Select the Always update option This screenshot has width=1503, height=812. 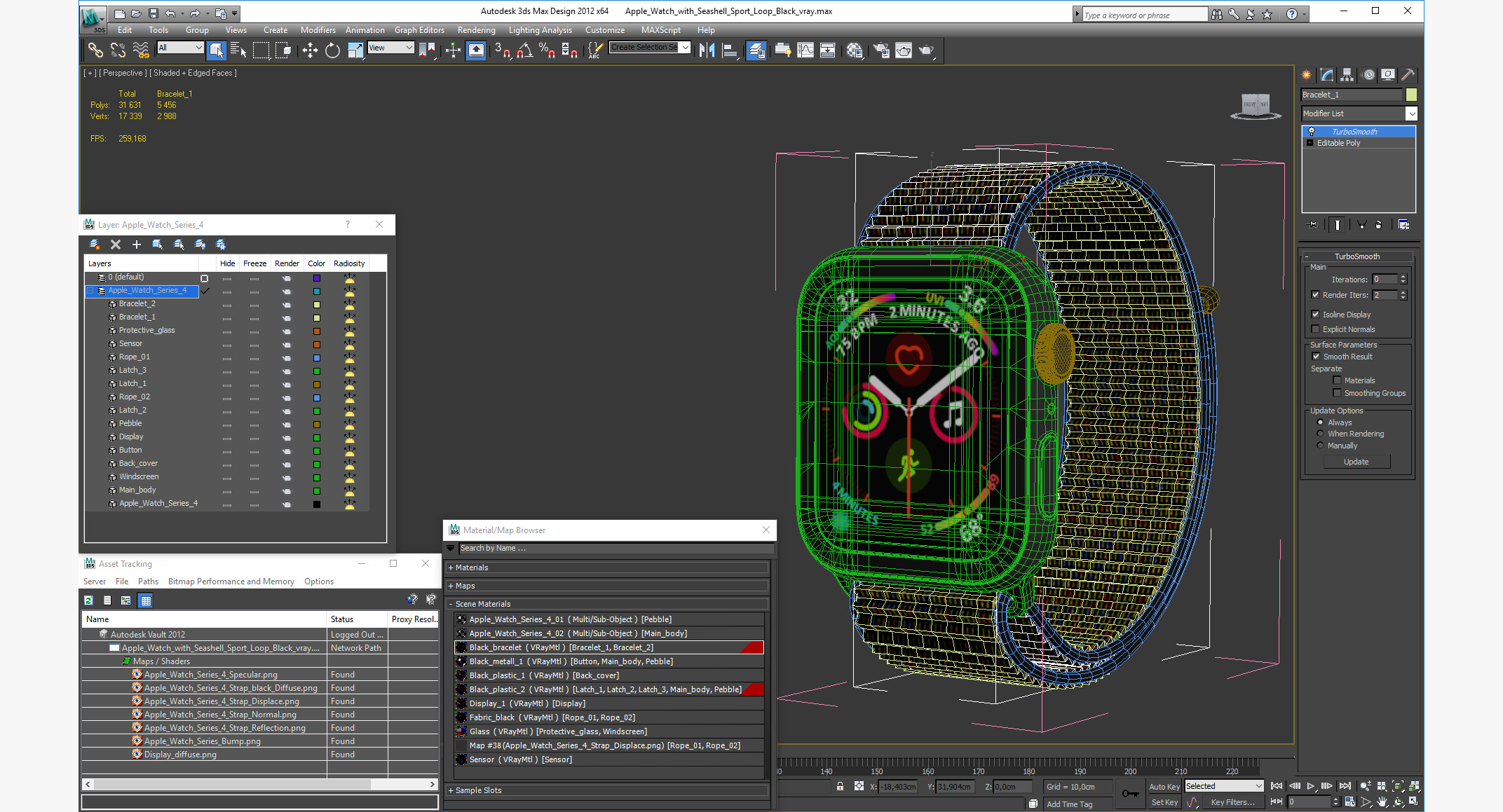tap(1321, 422)
